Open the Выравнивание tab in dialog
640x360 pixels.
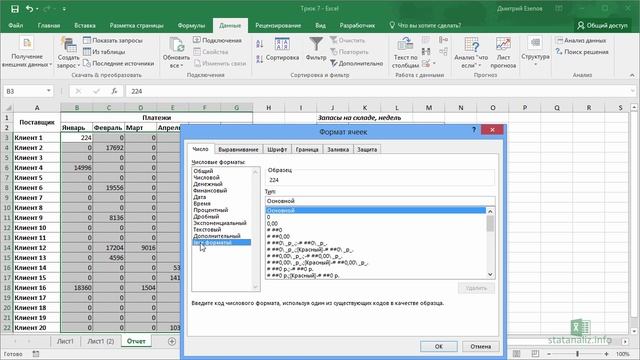(238, 149)
